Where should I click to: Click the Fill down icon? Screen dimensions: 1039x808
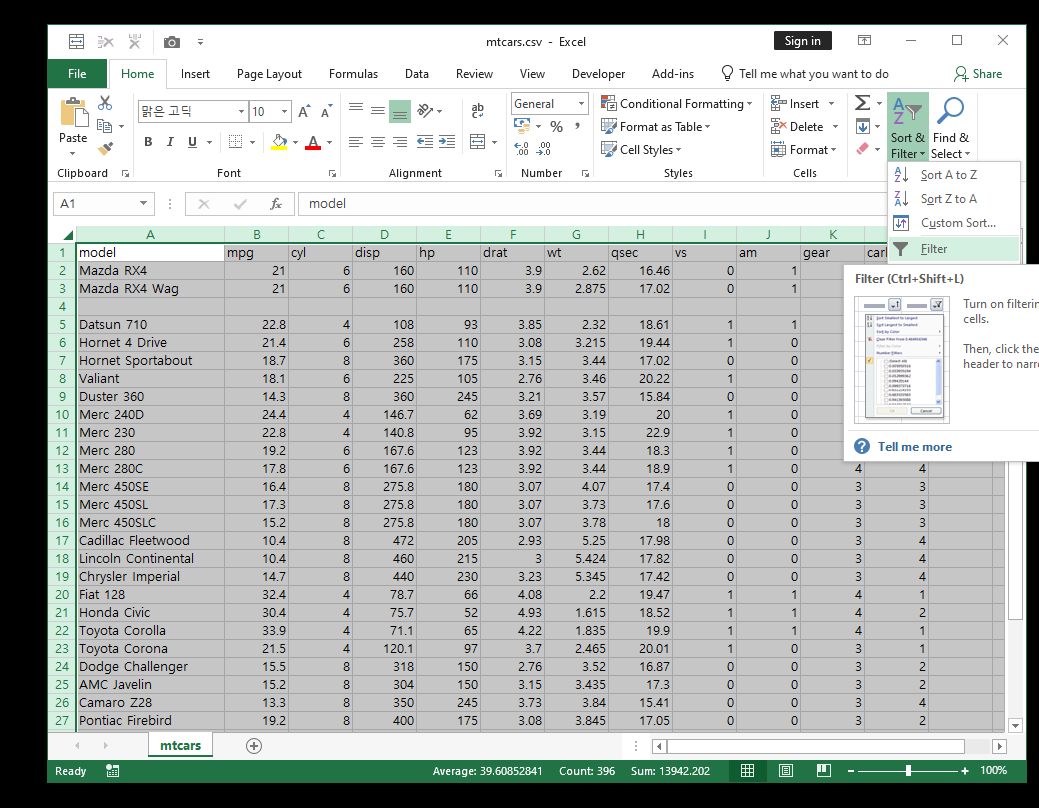863,126
